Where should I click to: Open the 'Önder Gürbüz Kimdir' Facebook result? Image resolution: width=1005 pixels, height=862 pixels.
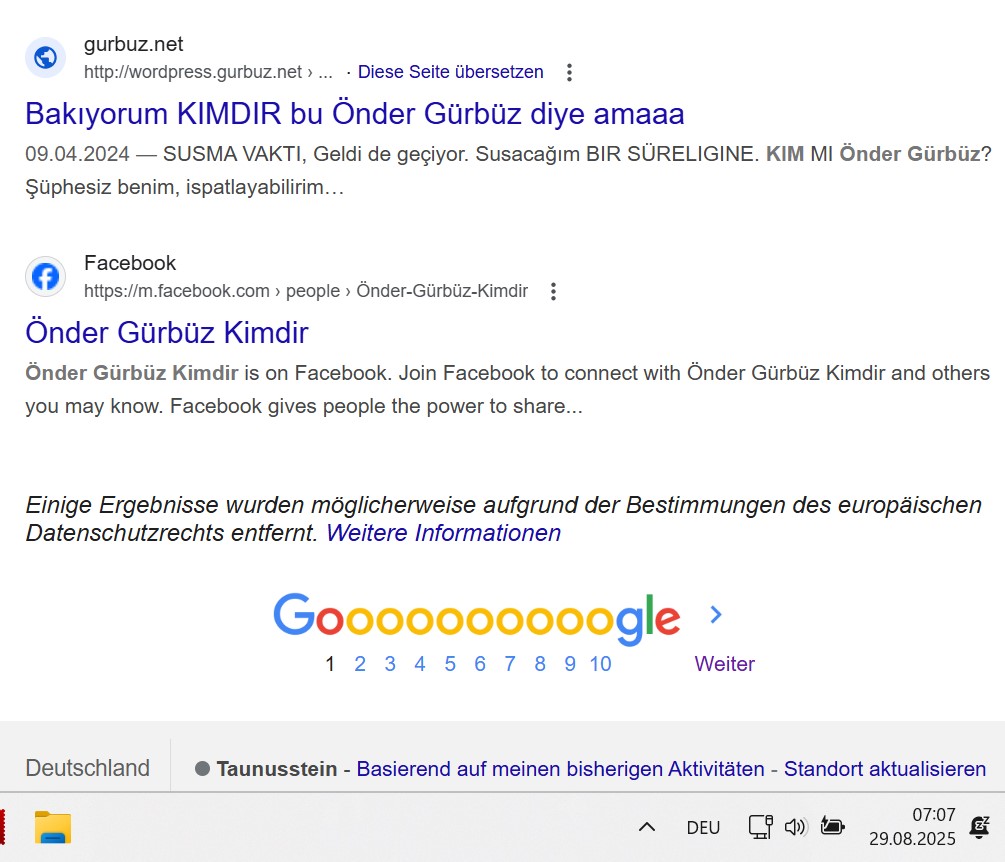tap(167, 333)
